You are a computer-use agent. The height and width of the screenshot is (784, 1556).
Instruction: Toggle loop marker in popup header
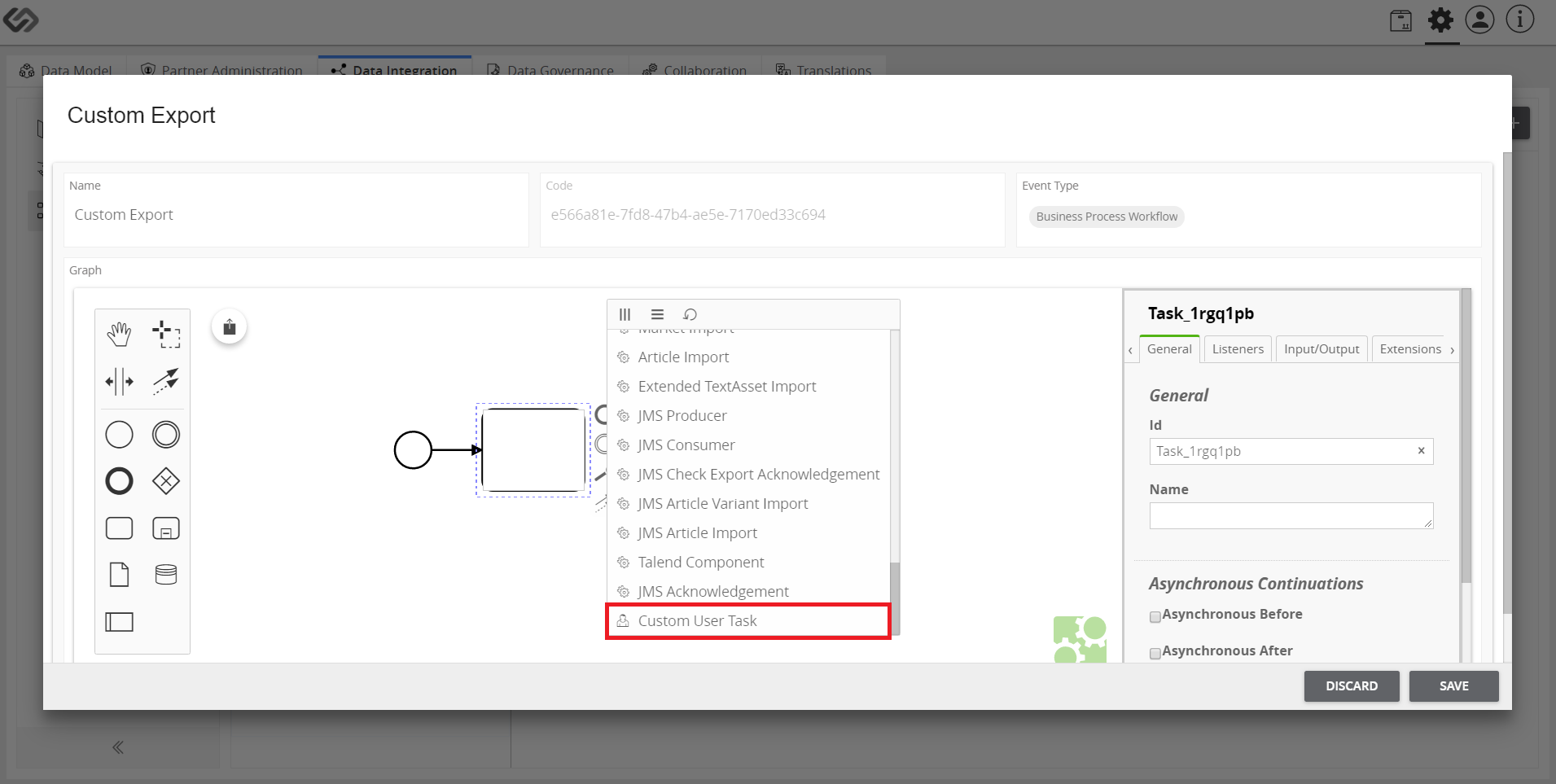click(x=690, y=314)
